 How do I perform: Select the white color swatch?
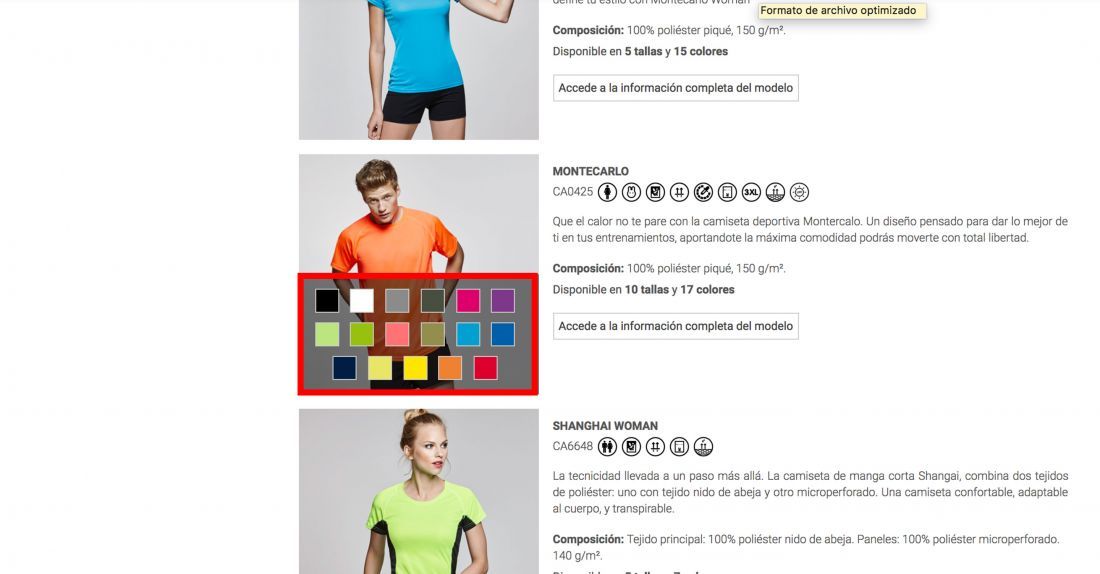tap(362, 300)
